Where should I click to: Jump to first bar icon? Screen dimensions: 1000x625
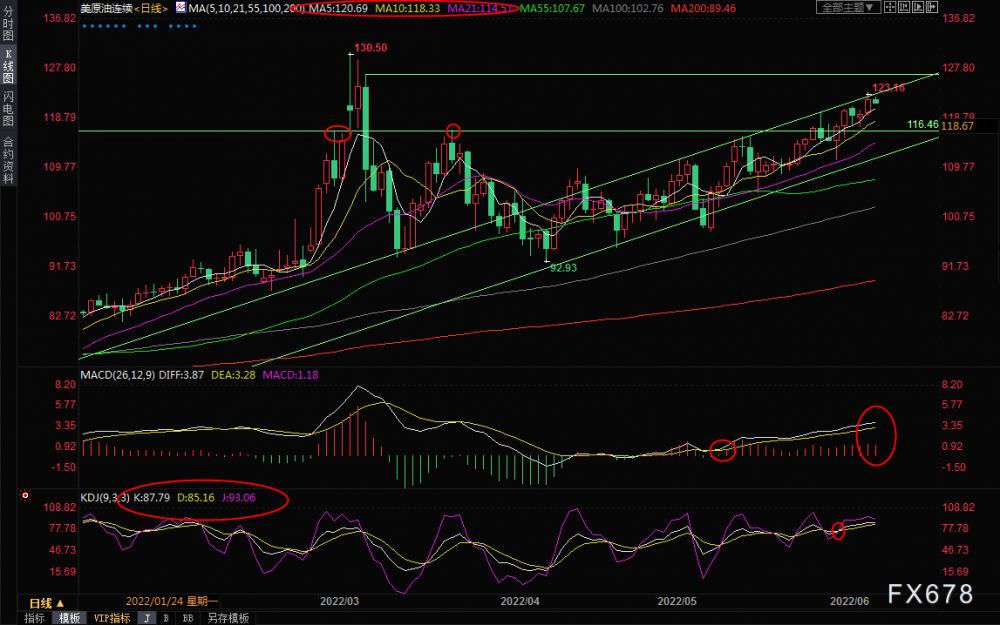(904, 7)
